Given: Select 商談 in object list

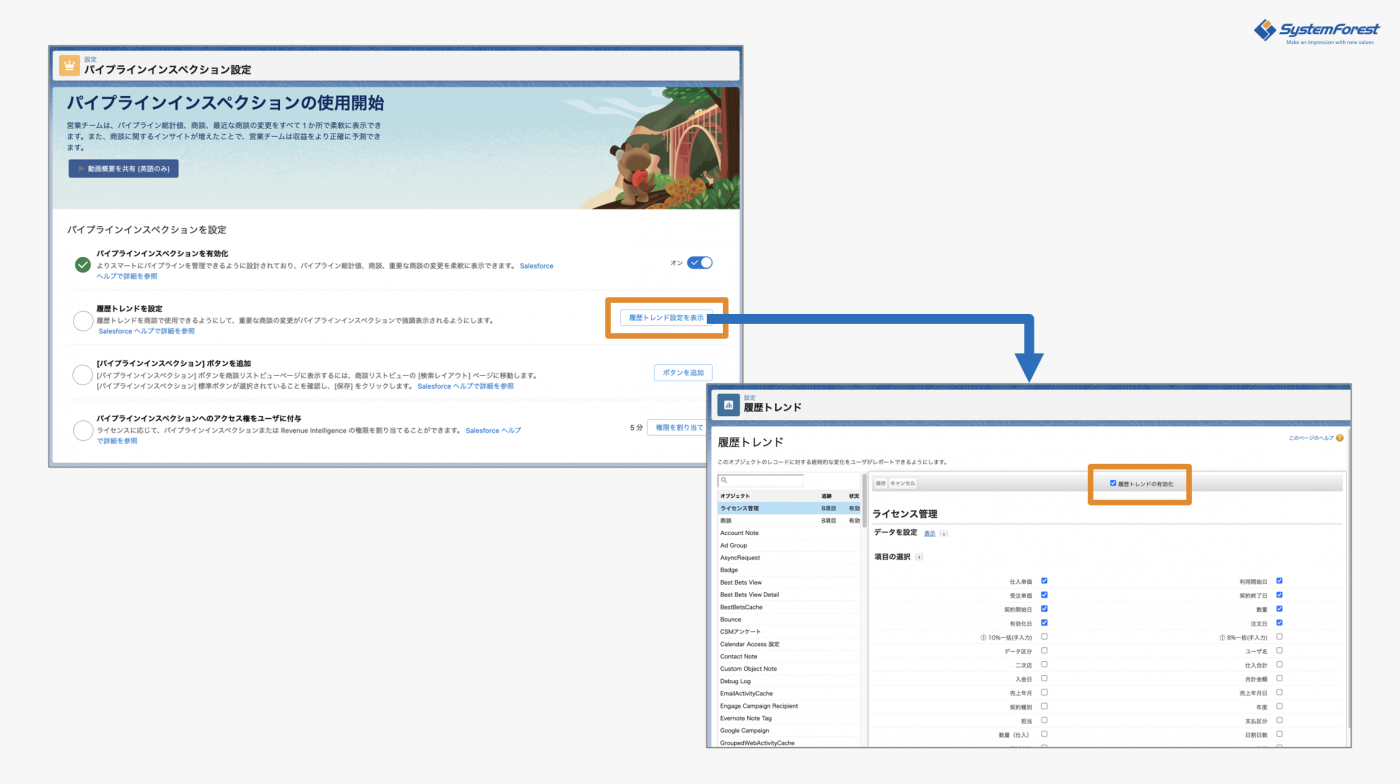Looking at the screenshot, I should pyautogui.click(x=789, y=521).
